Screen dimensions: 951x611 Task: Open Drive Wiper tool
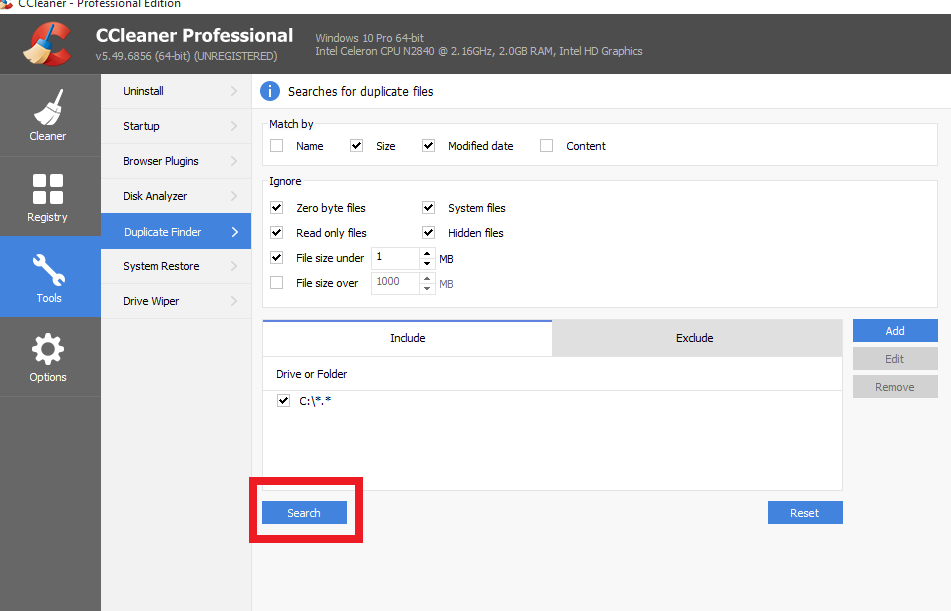click(x=176, y=301)
